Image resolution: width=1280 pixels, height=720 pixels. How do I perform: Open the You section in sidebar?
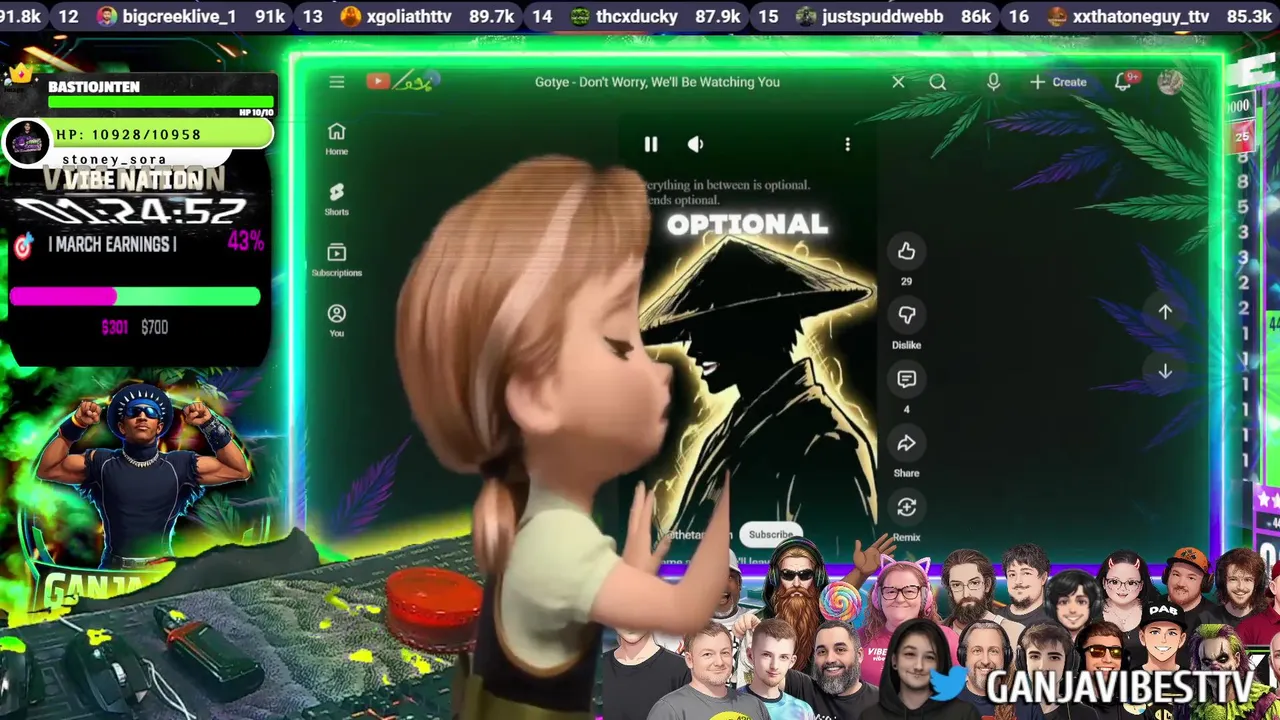[x=337, y=320]
